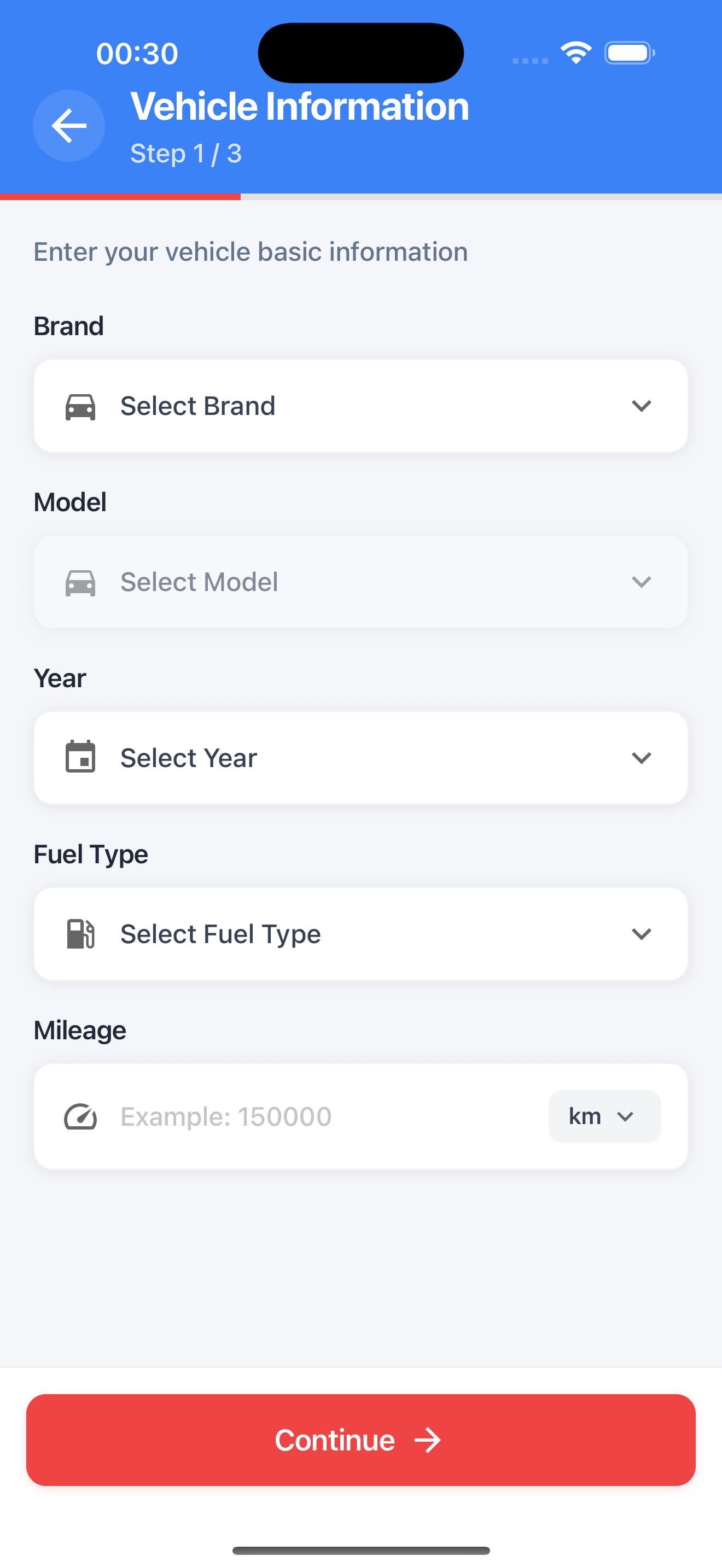The width and height of the screenshot is (722, 1568).
Task: Open the Select Fuel Type dropdown
Action: 360,934
